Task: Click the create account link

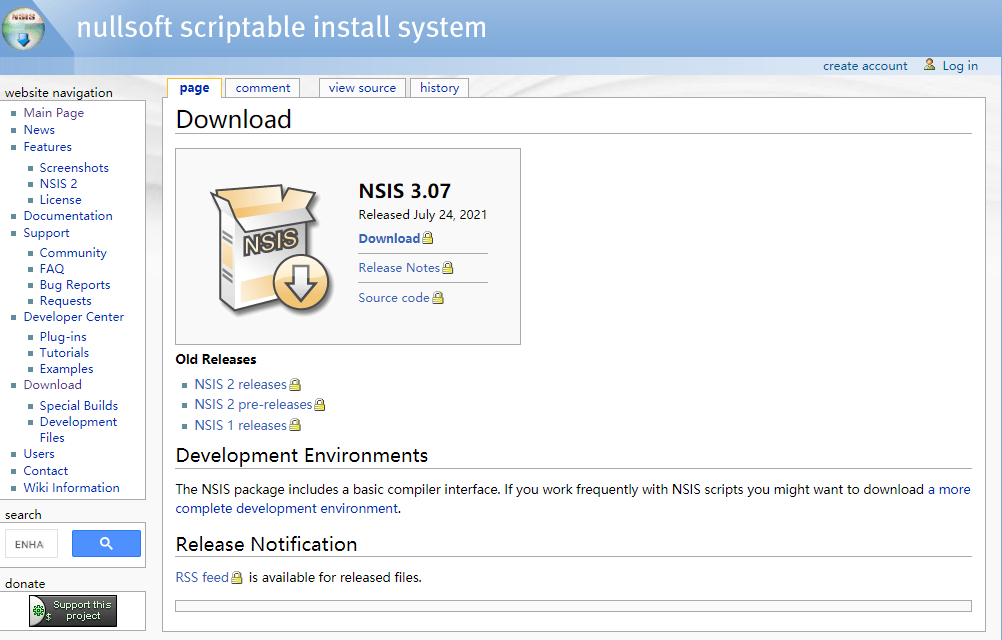Action: click(x=865, y=66)
